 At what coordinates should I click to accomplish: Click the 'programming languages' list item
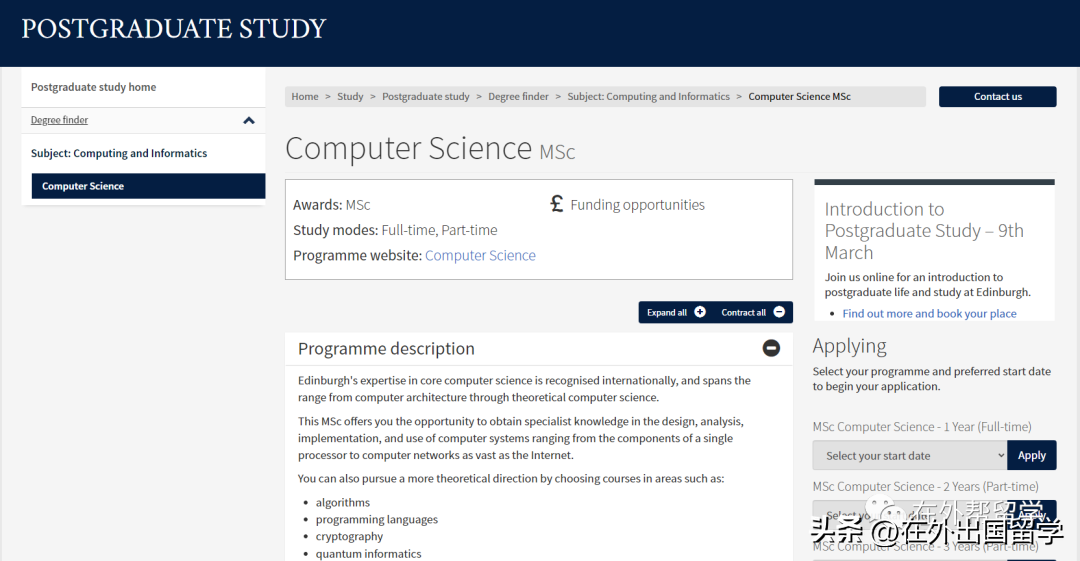pos(377,520)
